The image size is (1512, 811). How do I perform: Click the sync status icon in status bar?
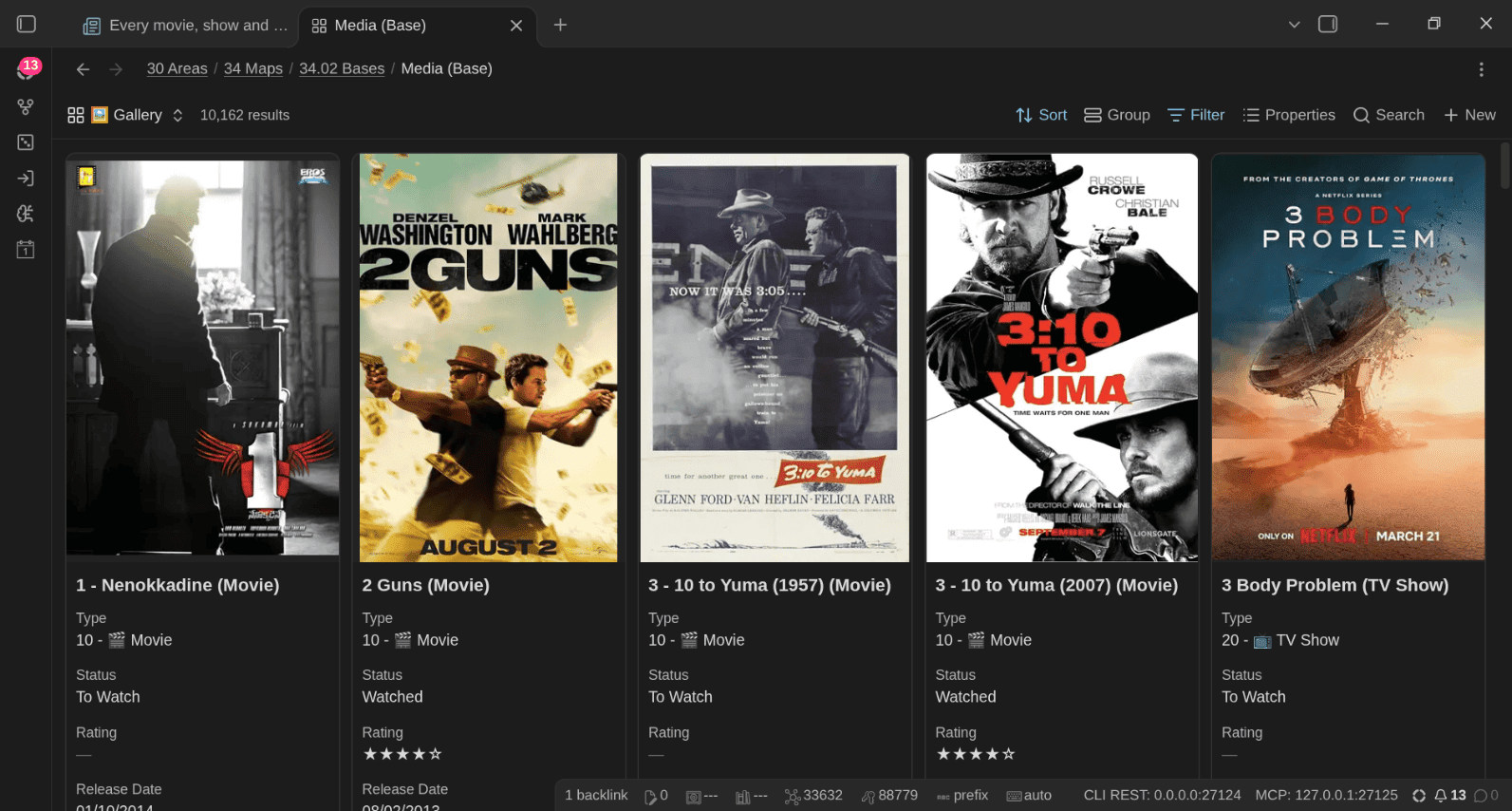click(1419, 796)
